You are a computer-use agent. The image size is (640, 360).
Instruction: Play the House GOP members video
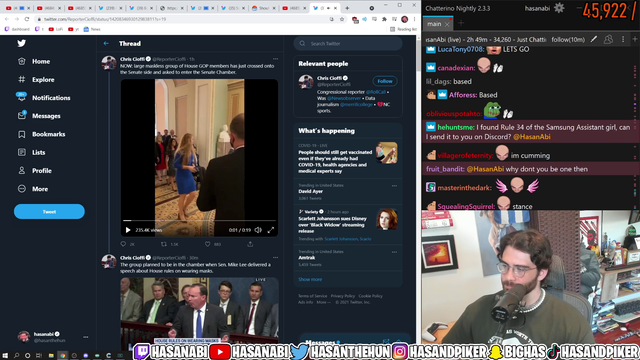click(128, 230)
